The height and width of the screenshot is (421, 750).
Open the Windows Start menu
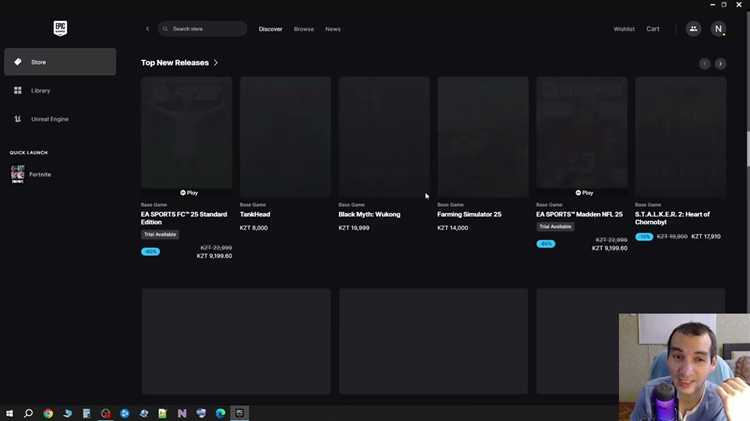[9, 413]
